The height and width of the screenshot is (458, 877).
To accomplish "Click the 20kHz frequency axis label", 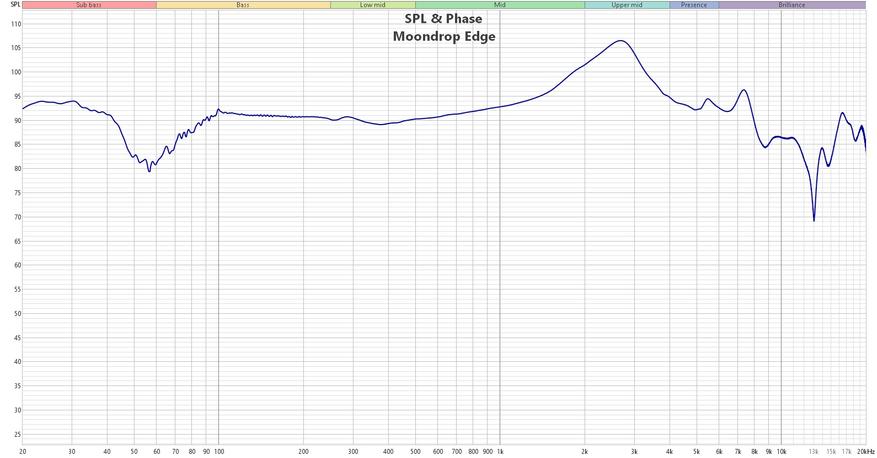I will [x=866, y=452].
